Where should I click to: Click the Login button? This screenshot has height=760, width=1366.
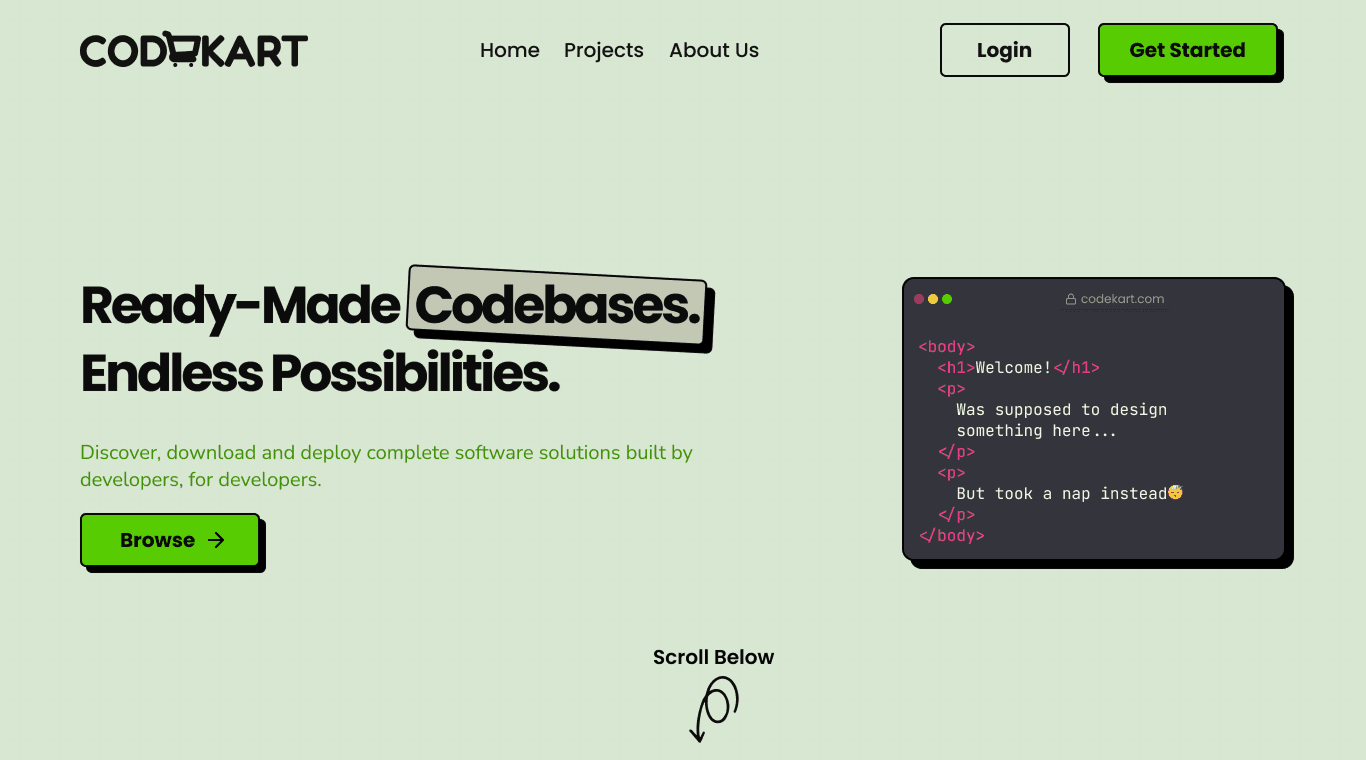click(1005, 50)
